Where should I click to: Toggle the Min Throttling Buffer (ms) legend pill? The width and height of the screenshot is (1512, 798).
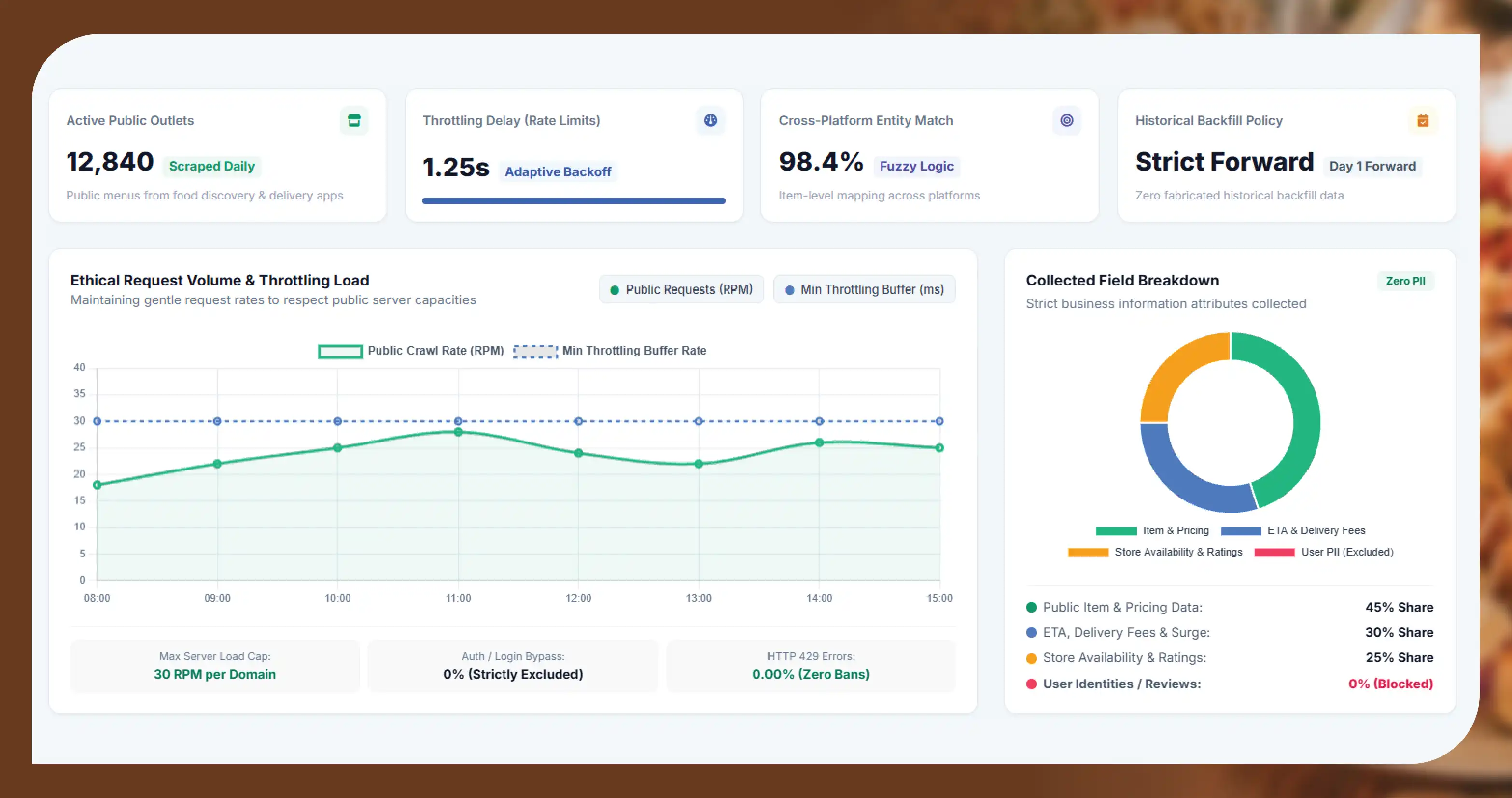864,289
